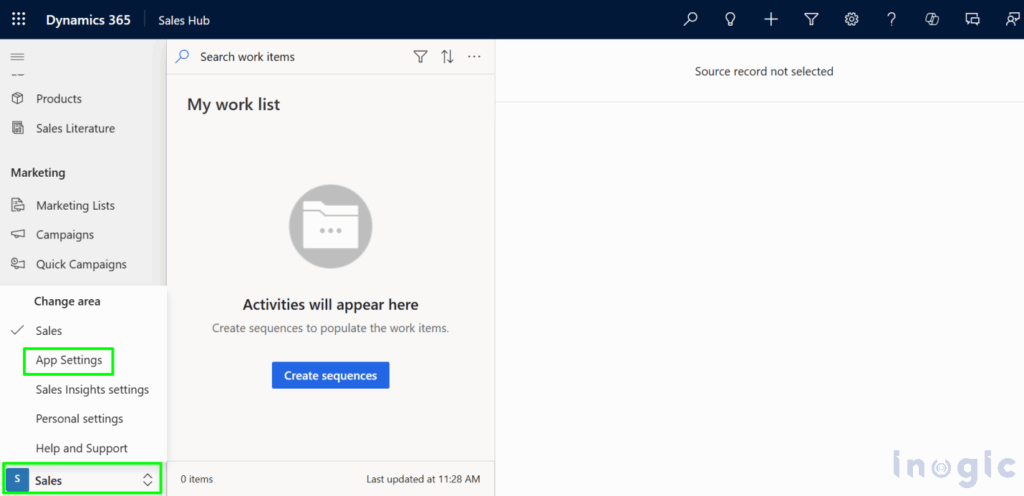Open the Copilot icon in header
Viewport: 1024px width, 496px height.
coord(932,19)
